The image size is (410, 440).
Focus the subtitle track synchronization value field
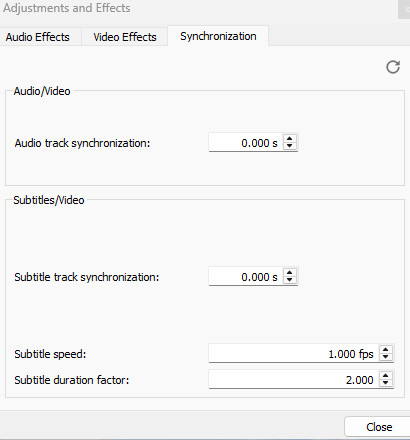click(246, 277)
